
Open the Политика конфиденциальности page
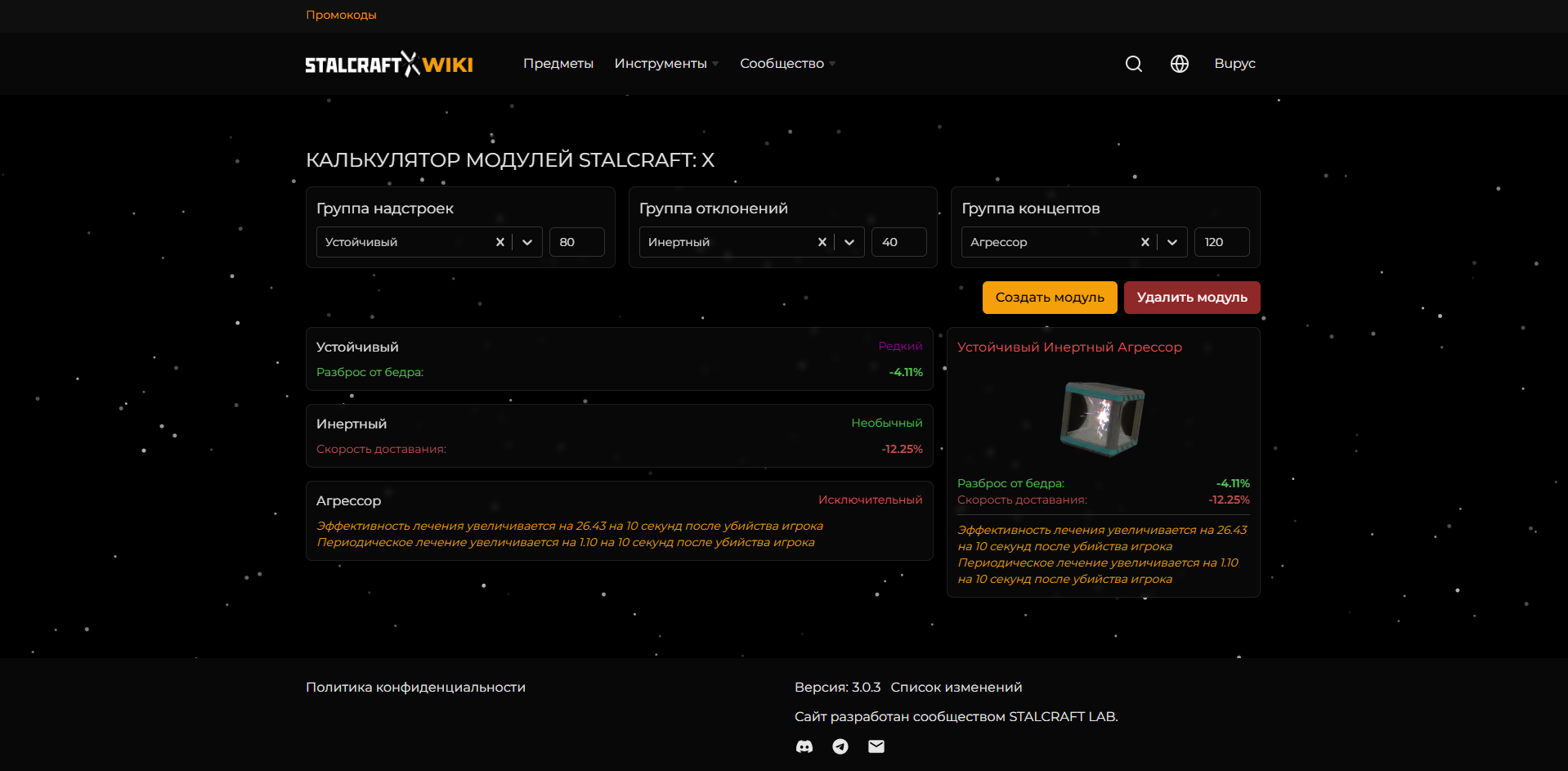tap(414, 687)
